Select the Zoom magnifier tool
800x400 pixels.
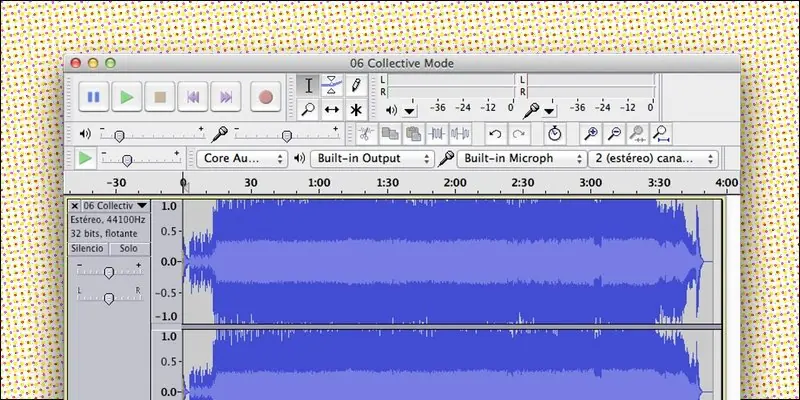point(308,109)
